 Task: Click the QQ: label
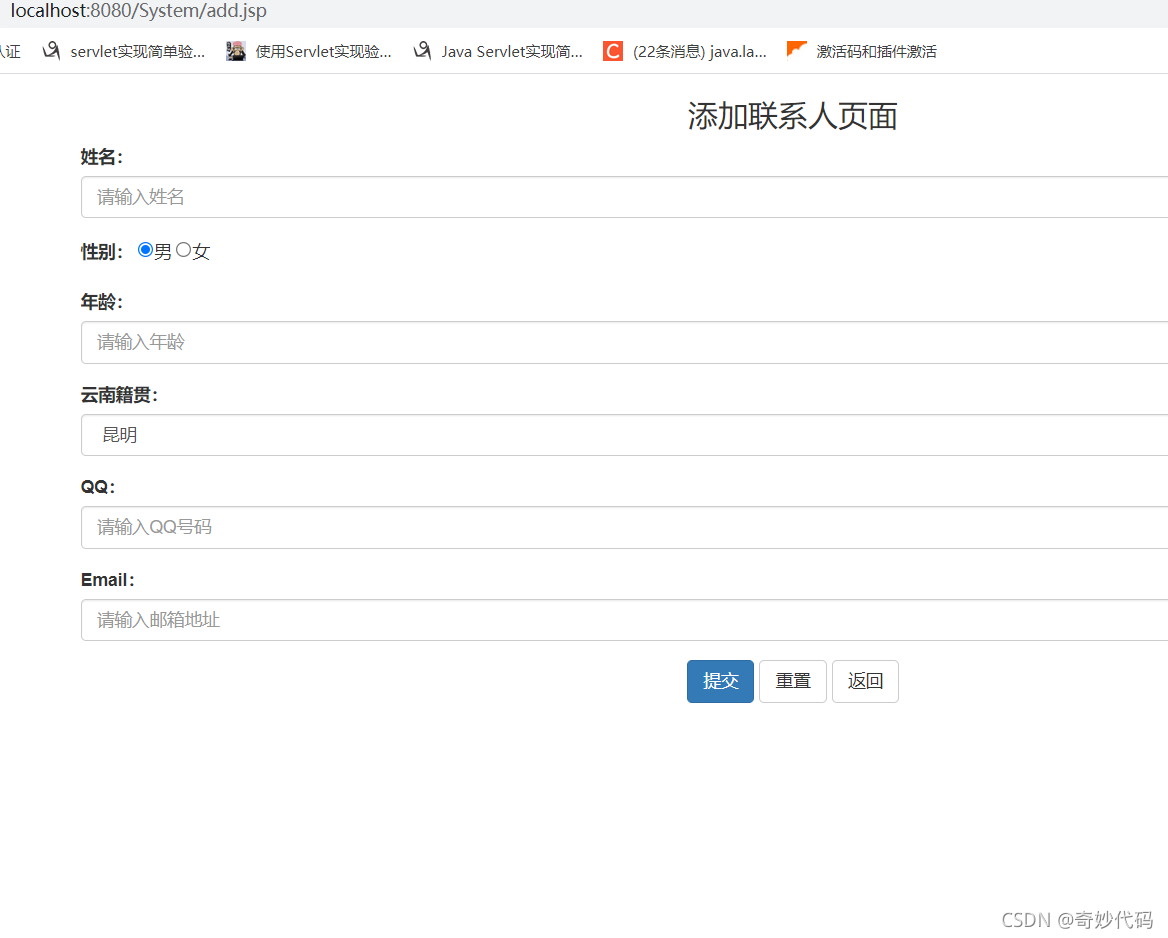pyautogui.click(x=98, y=487)
